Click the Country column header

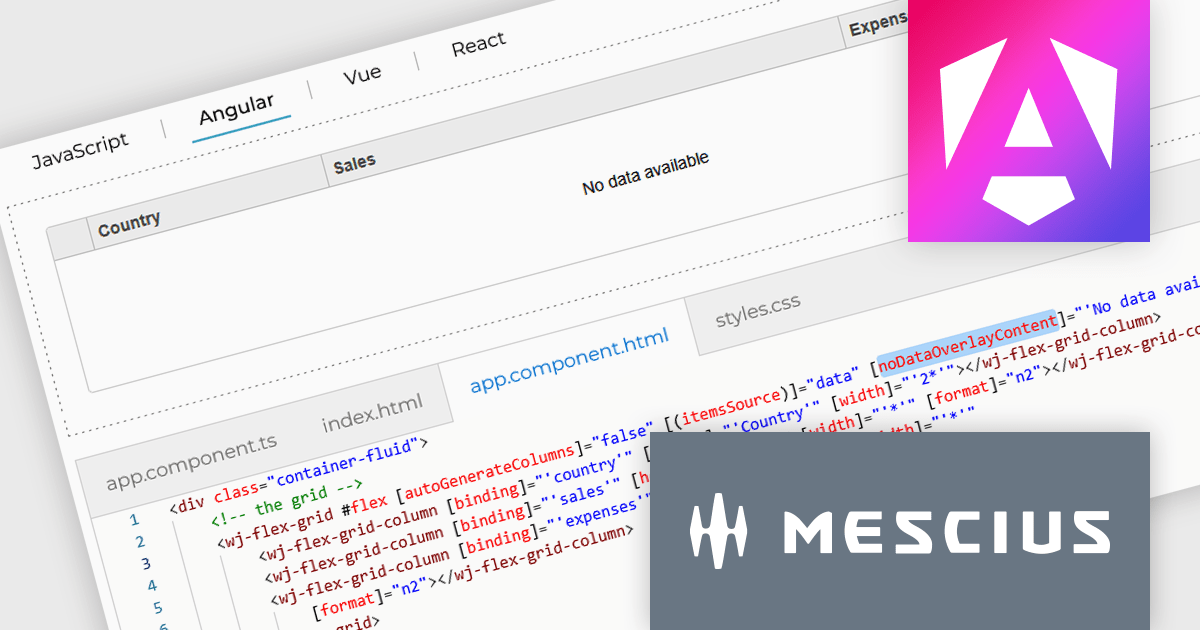click(129, 224)
